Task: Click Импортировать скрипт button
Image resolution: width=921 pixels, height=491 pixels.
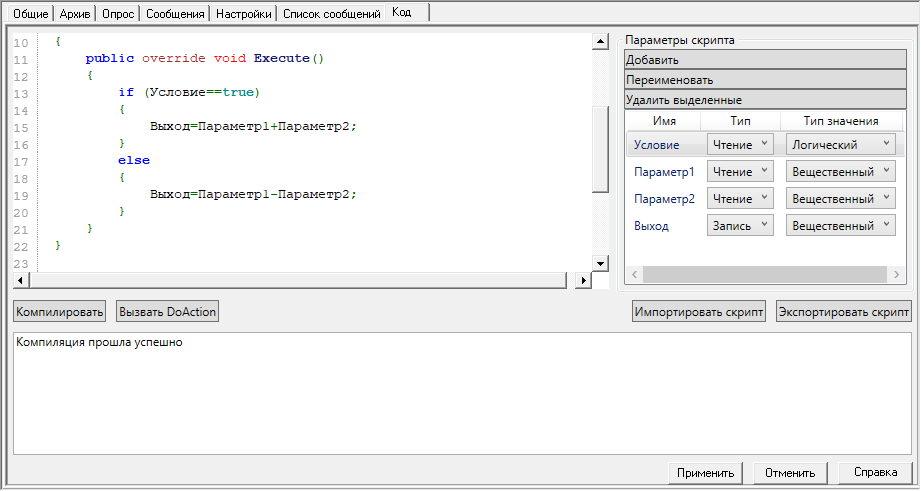Action: click(698, 311)
